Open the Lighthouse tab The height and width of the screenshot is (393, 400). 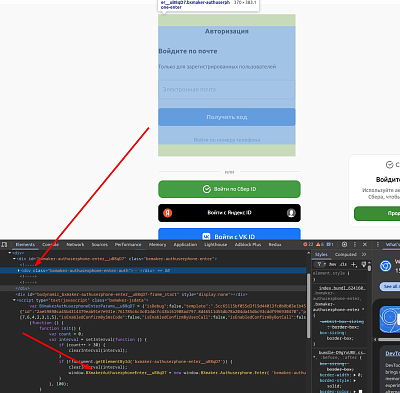point(215,245)
